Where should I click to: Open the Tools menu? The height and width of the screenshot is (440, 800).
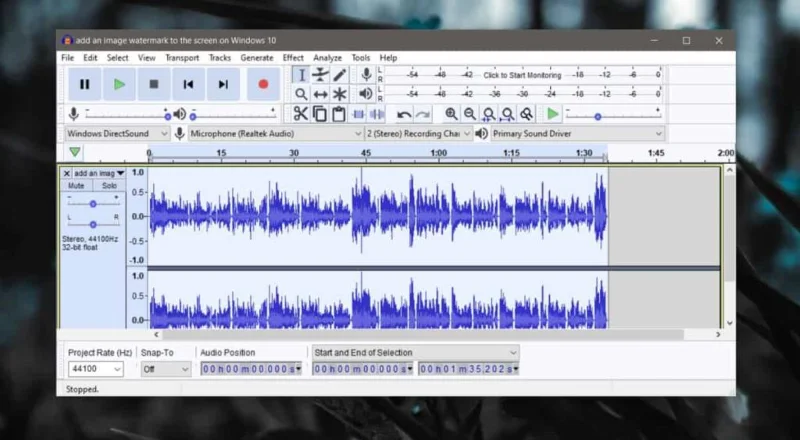pos(360,58)
